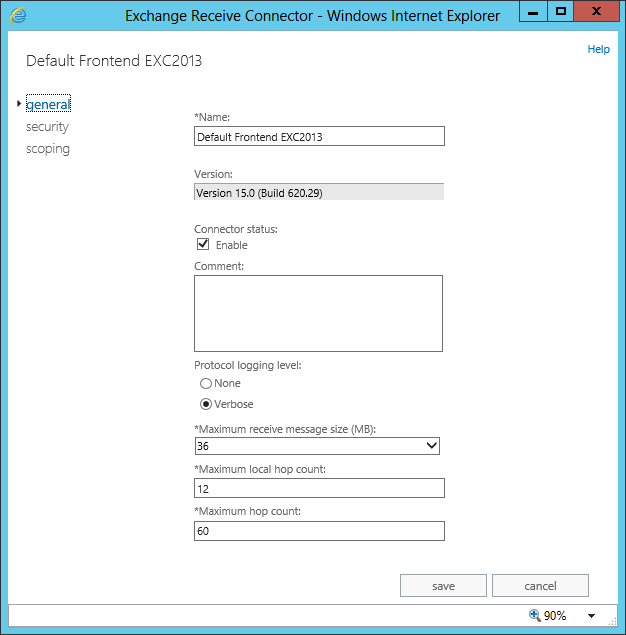
Task: Minimize the Internet Explorer window
Action: (533, 11)
